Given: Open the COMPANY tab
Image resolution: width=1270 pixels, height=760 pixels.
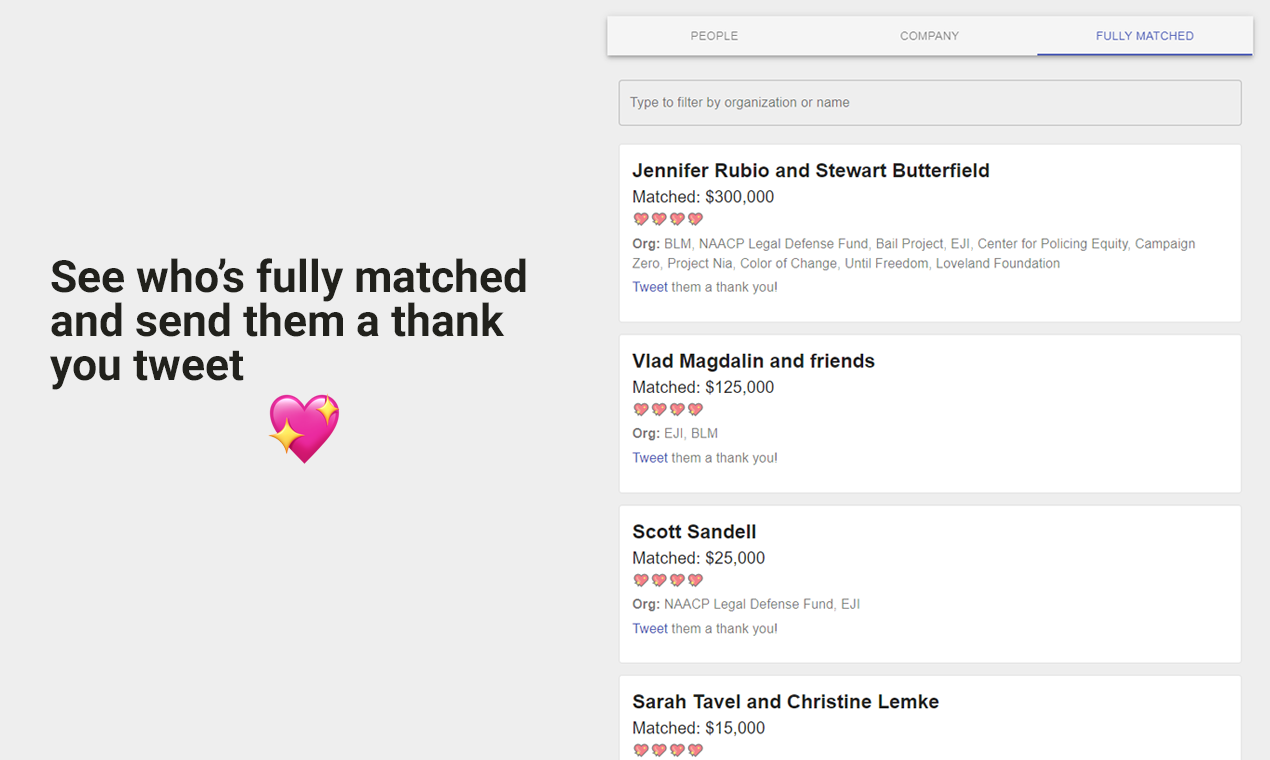Looking at the screenshot, I should (x=929, y=36).
